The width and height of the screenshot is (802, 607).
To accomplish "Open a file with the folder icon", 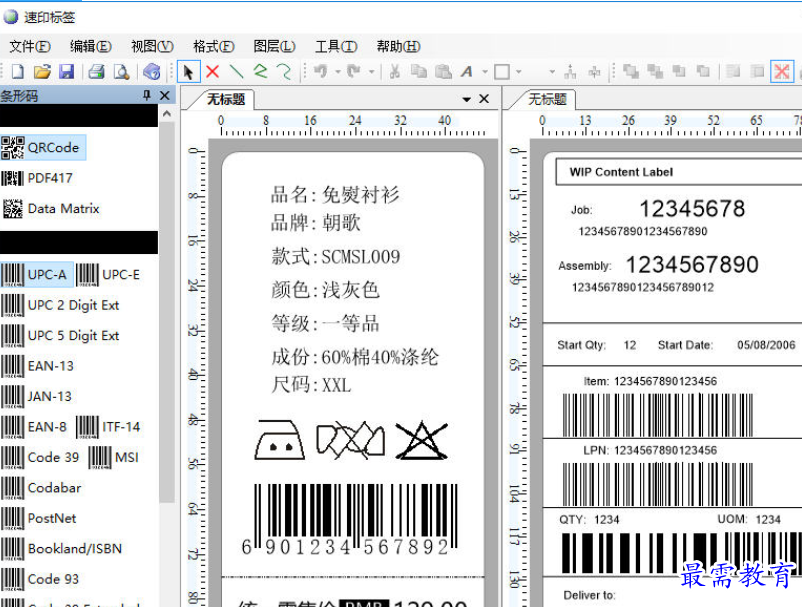I will click(x=42, y=72).
